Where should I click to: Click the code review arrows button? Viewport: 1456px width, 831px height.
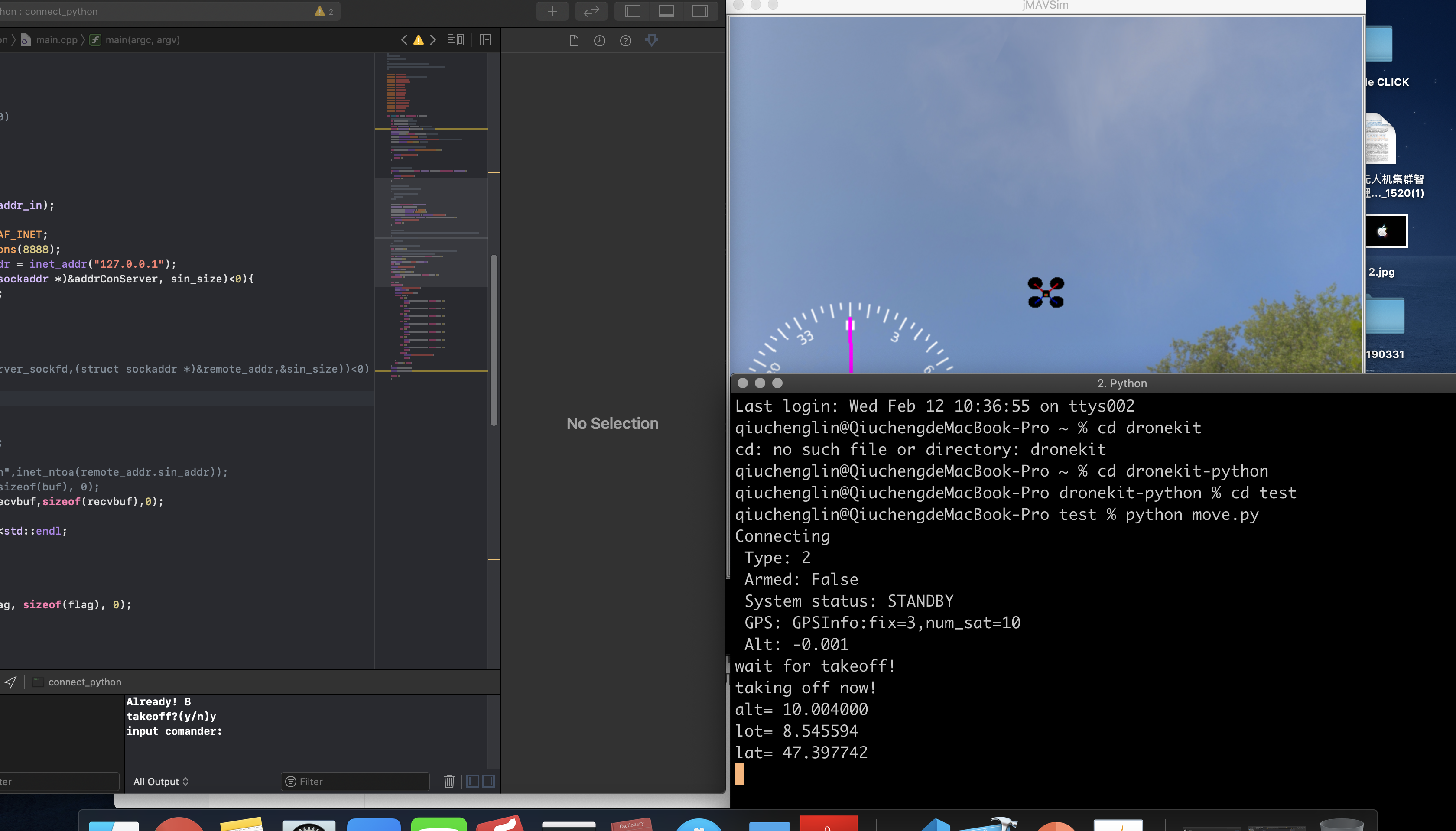tap(591, 11)
